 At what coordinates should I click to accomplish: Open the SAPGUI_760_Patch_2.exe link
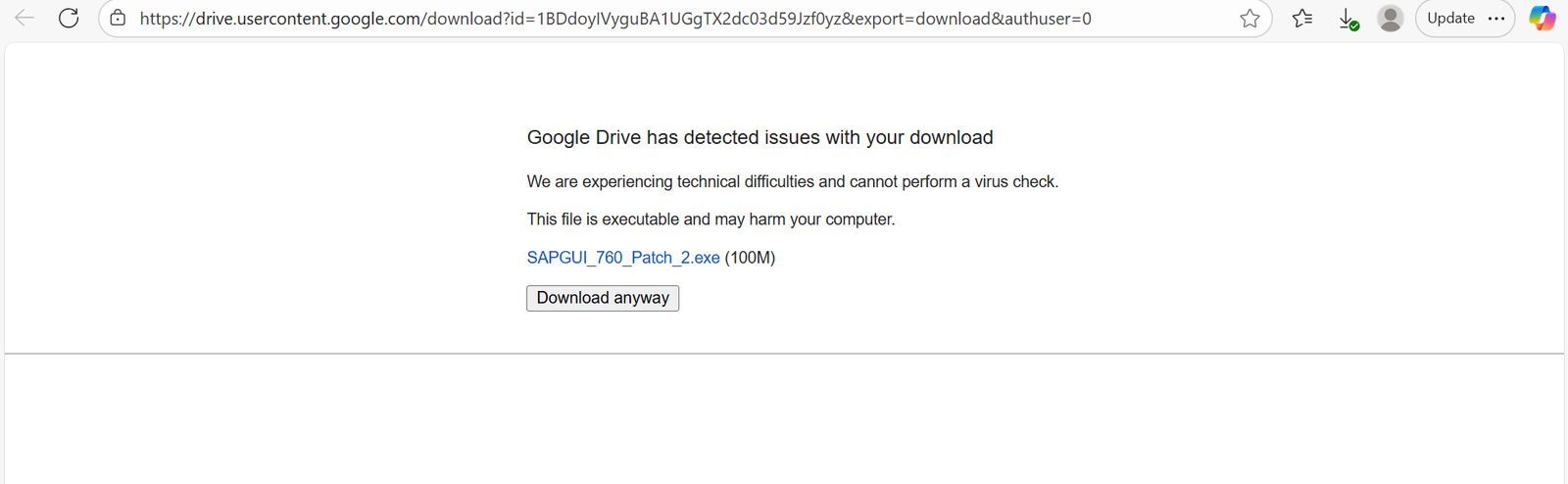[x=623, y=258]
